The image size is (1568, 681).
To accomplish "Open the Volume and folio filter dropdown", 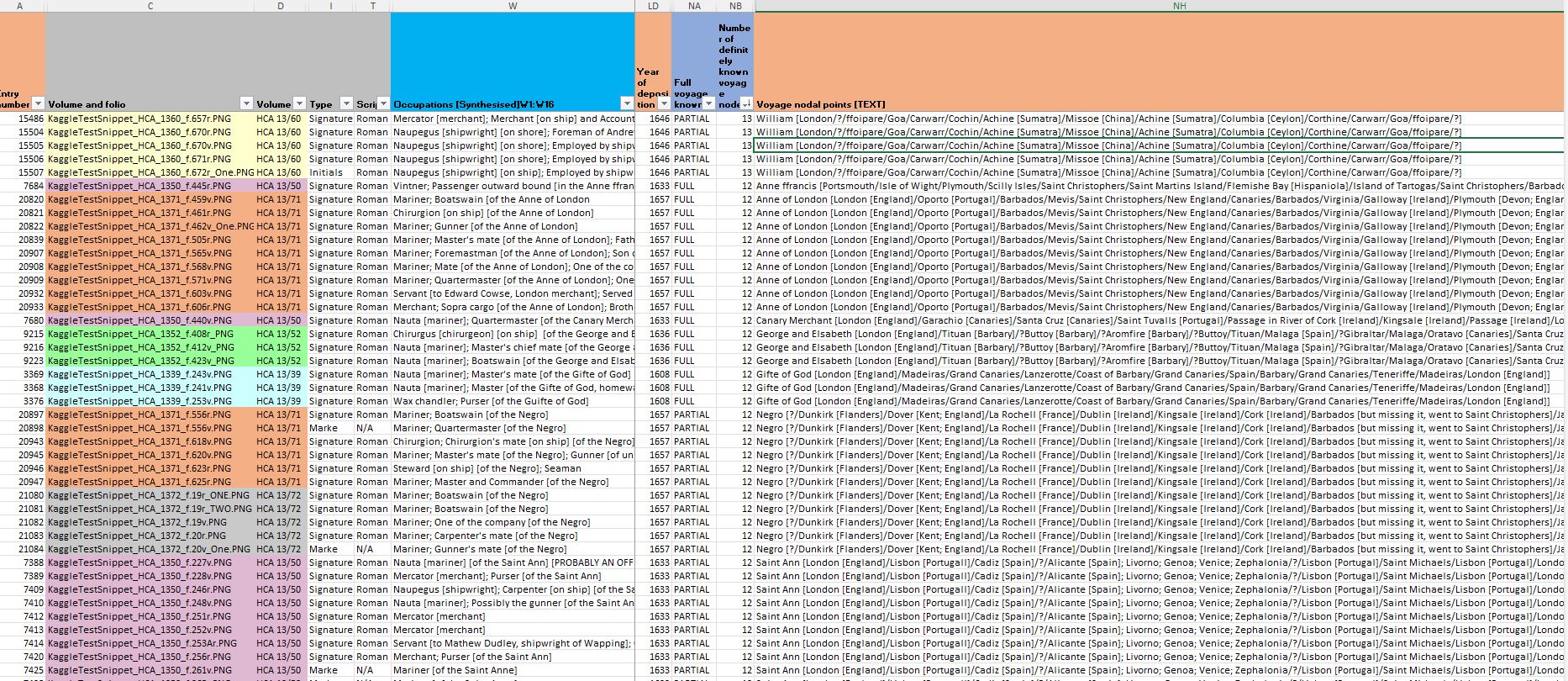I will point(246,104).
